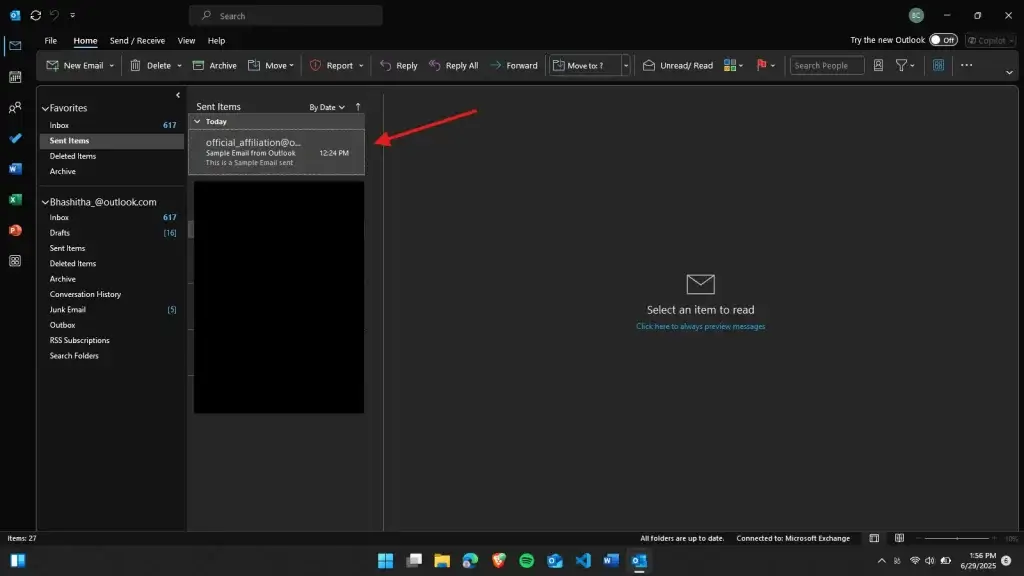Open Ribbon Display Options chevron at ribbon's right end

pos(1009,72)
